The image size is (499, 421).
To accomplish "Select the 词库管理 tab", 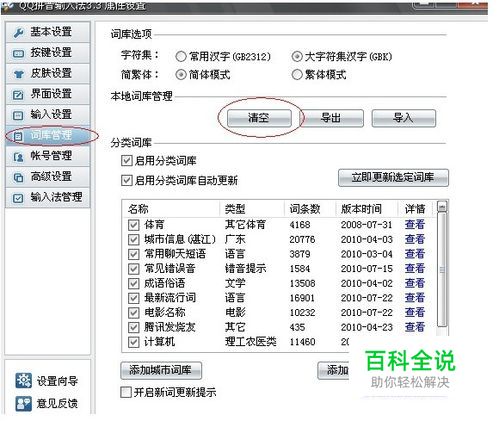I will 48,136.
